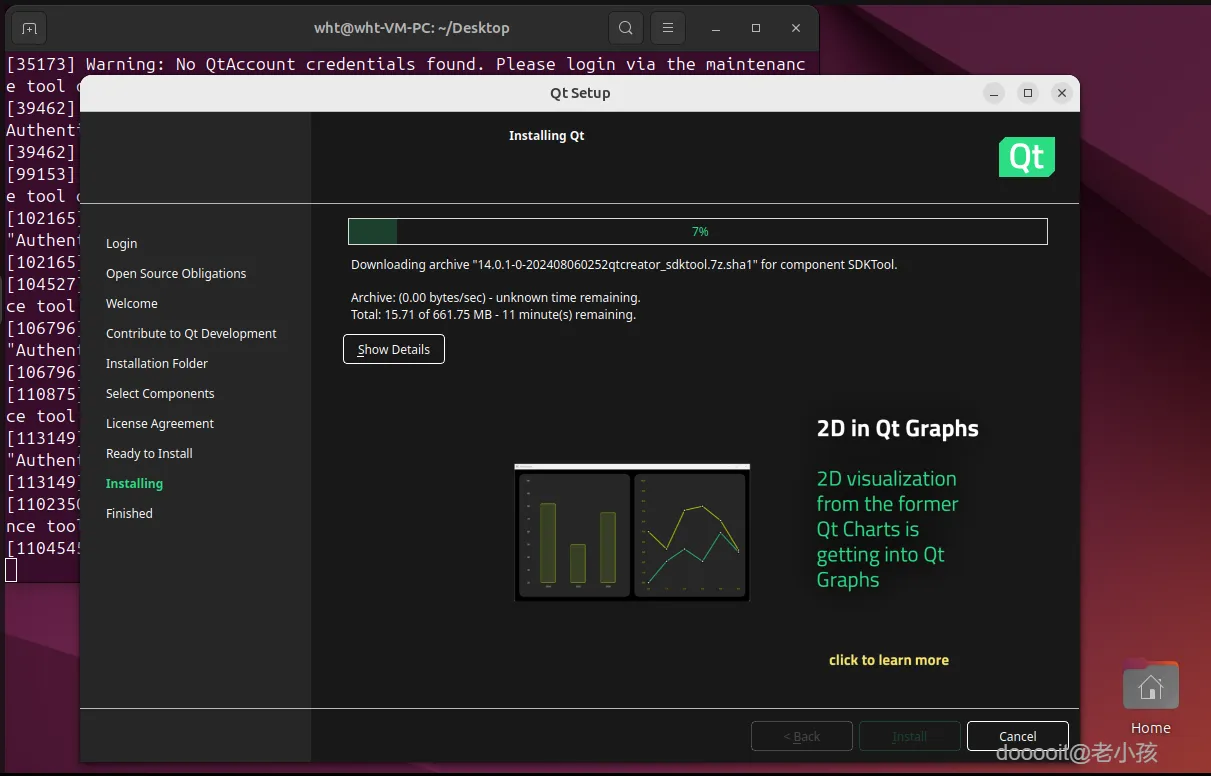Click the disabled Install button
The width and height of the screenshot is (1211, 776).
(910, 736)
